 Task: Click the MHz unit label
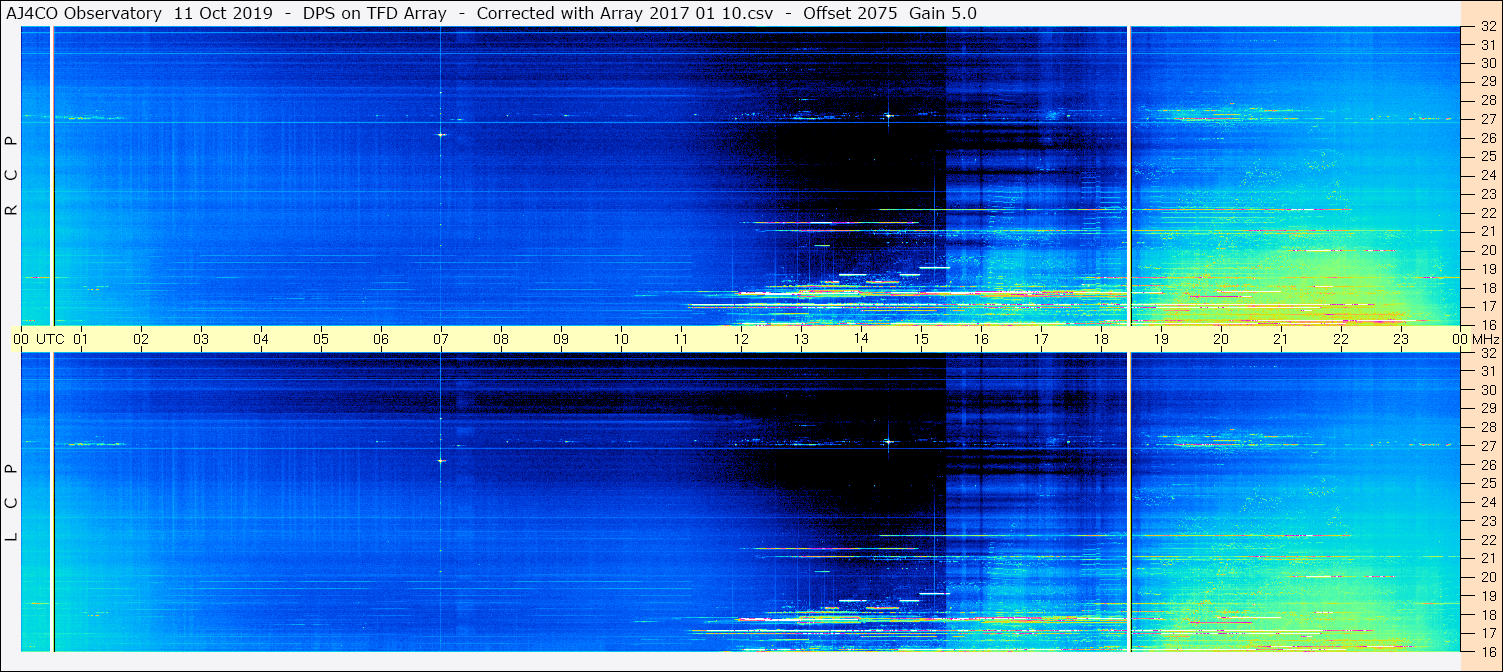pyautogui.click(x=1480, y=339)
